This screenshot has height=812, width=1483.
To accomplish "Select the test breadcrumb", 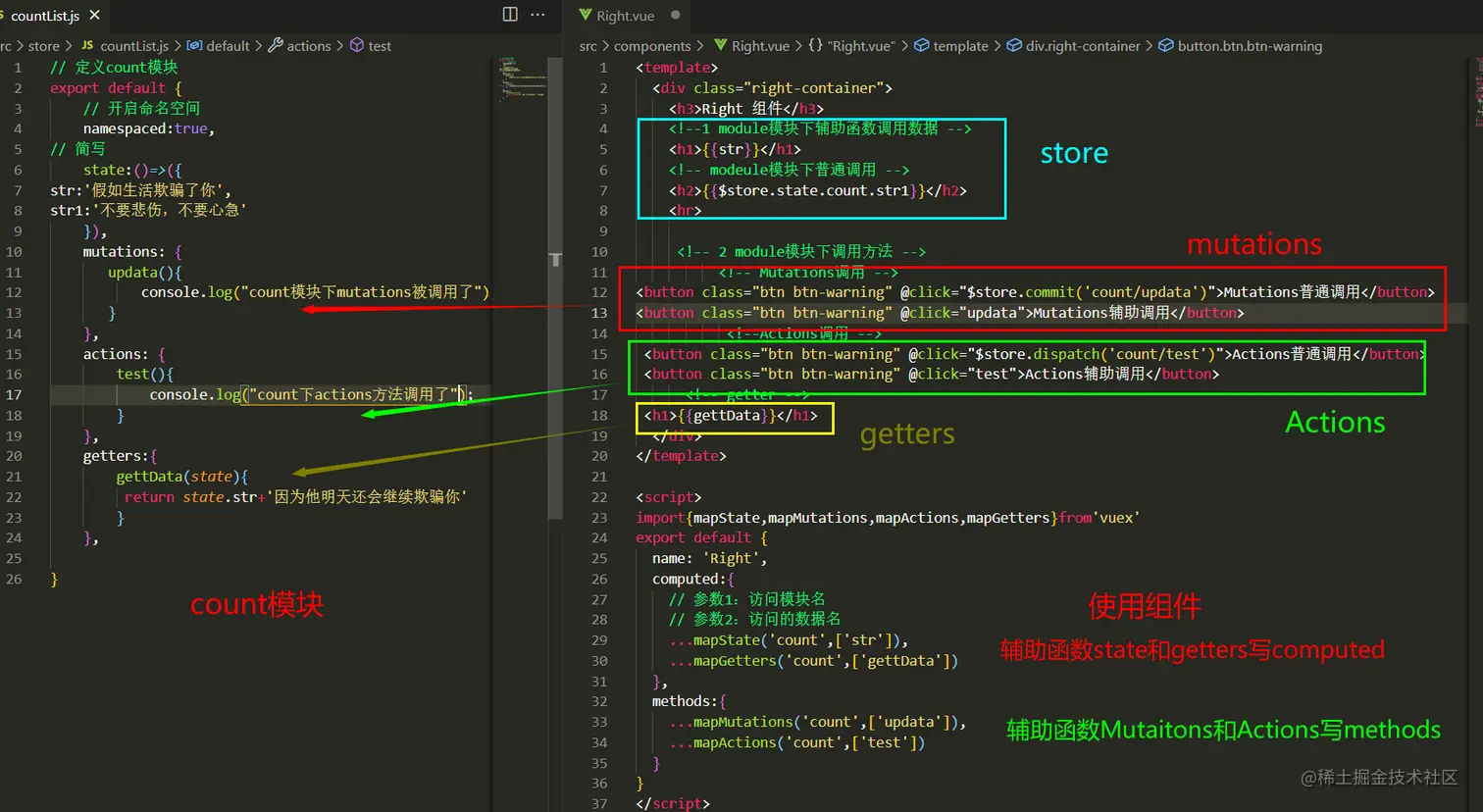I will (x=380, y=46).
